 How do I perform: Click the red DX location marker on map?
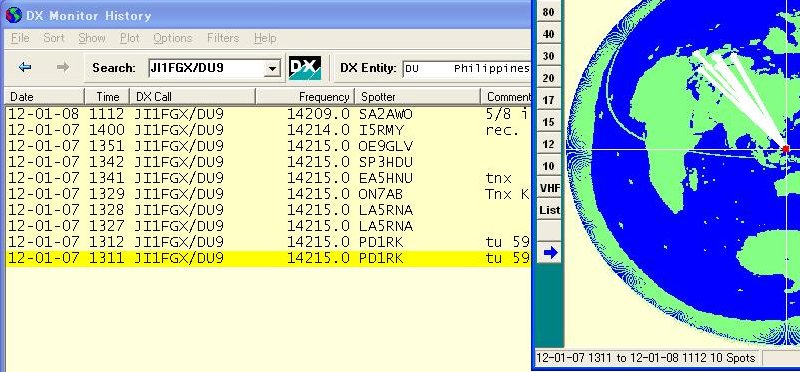pyautogui.click(x=786, y=149)
